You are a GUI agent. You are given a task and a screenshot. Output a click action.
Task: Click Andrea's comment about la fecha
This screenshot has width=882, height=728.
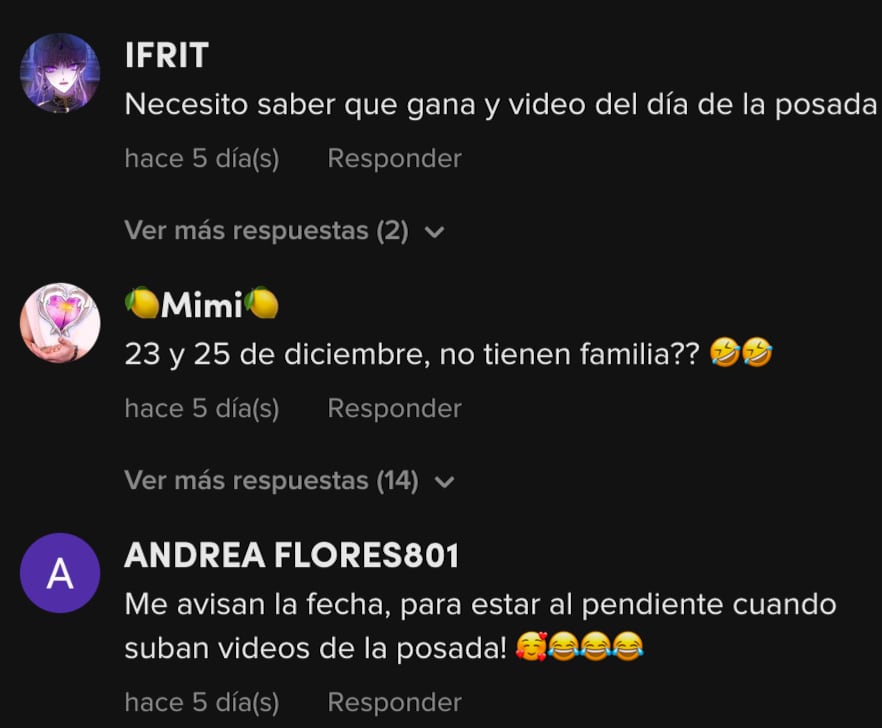click(x=480, y=626)
